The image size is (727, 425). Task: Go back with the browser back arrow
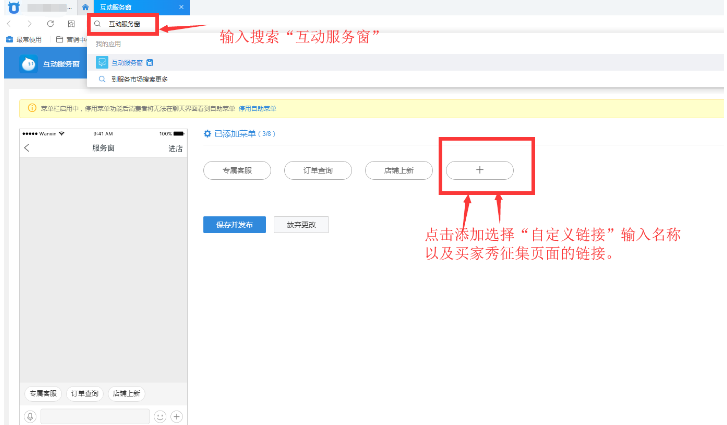[x=9, y=24]
